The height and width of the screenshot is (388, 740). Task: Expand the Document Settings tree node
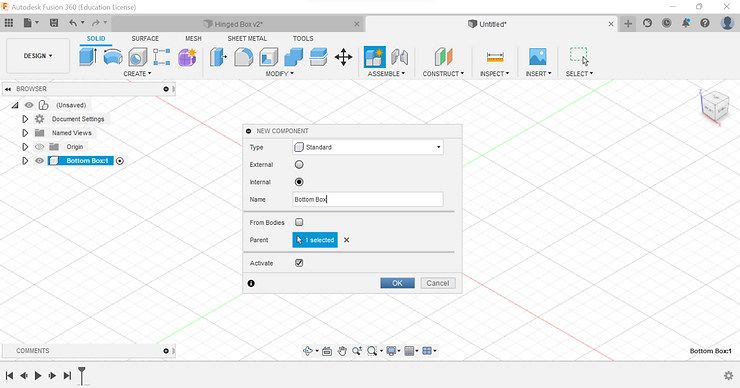pyautogui.click(x=25, y=119)
